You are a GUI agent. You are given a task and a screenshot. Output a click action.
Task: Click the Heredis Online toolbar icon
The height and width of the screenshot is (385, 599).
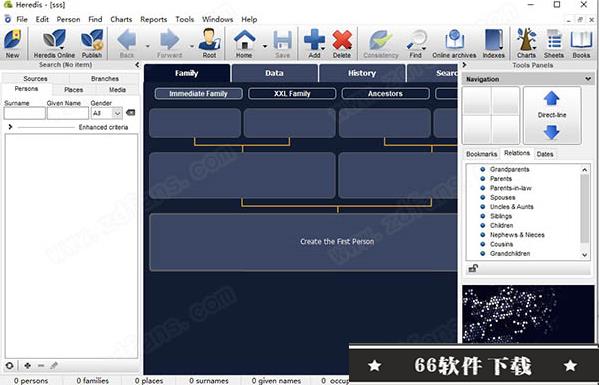pyautogui.click(x=54, y=40)
